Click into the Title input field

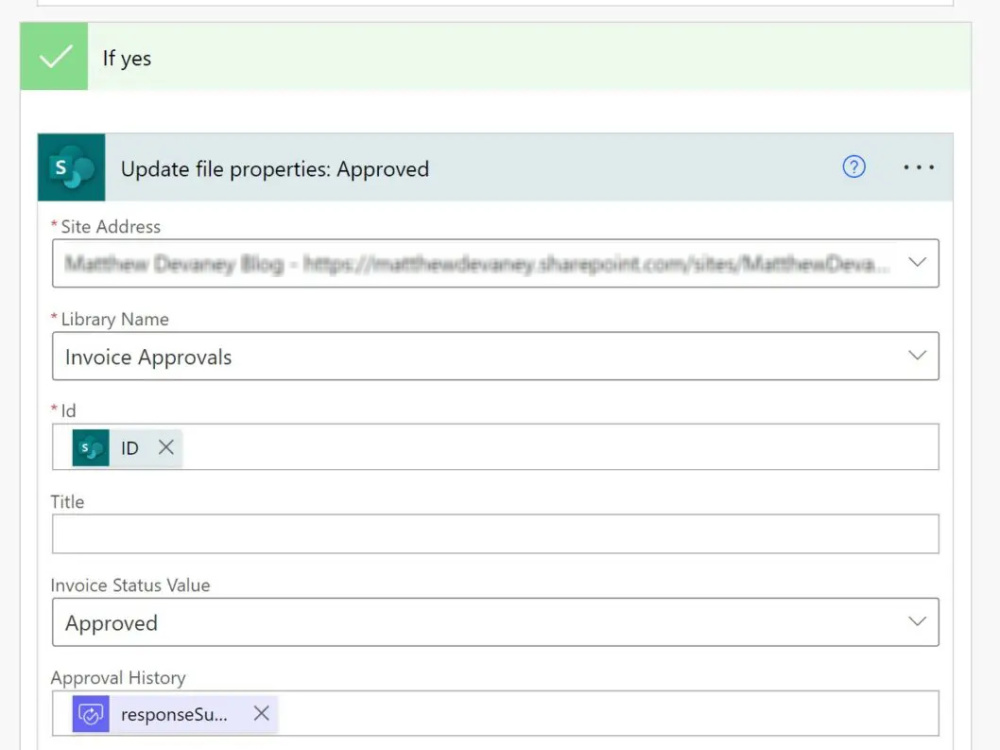tap(495, 534)
